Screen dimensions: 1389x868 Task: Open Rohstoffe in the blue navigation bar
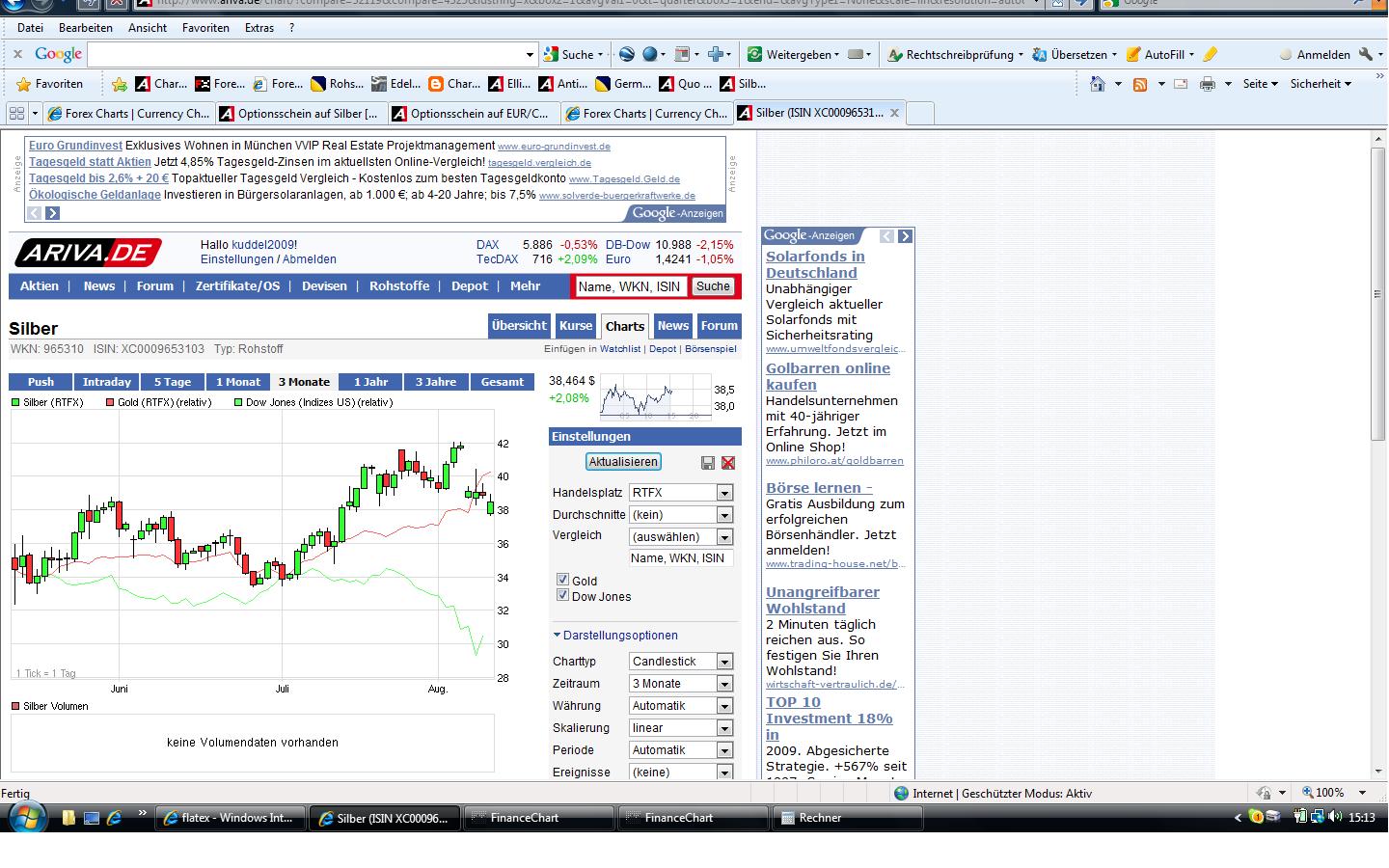(x=399, y=286)
